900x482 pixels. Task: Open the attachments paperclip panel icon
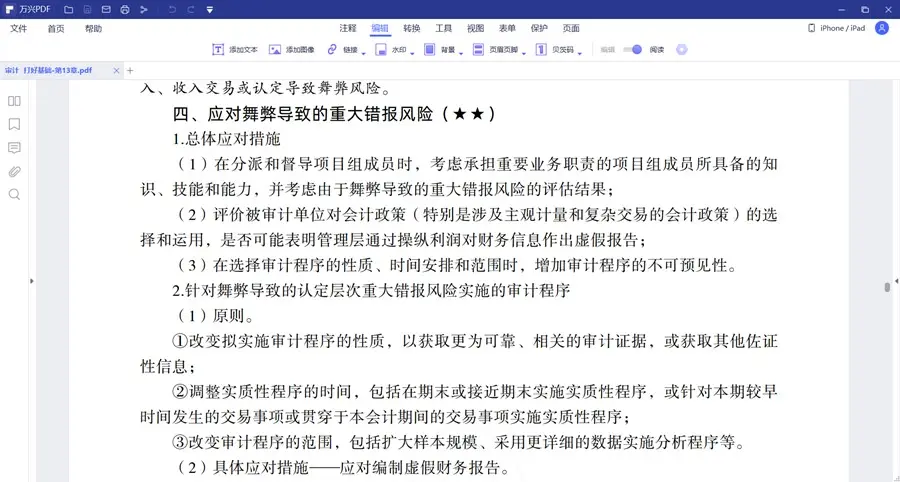(14, 171)
